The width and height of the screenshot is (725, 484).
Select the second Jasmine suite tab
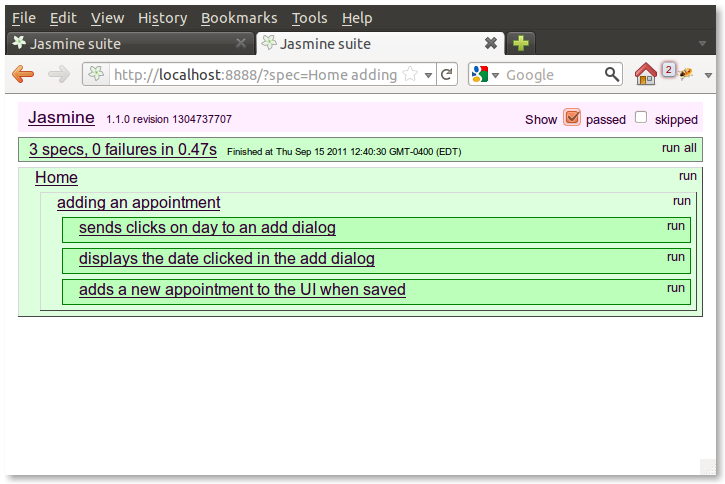coord(379,43)
